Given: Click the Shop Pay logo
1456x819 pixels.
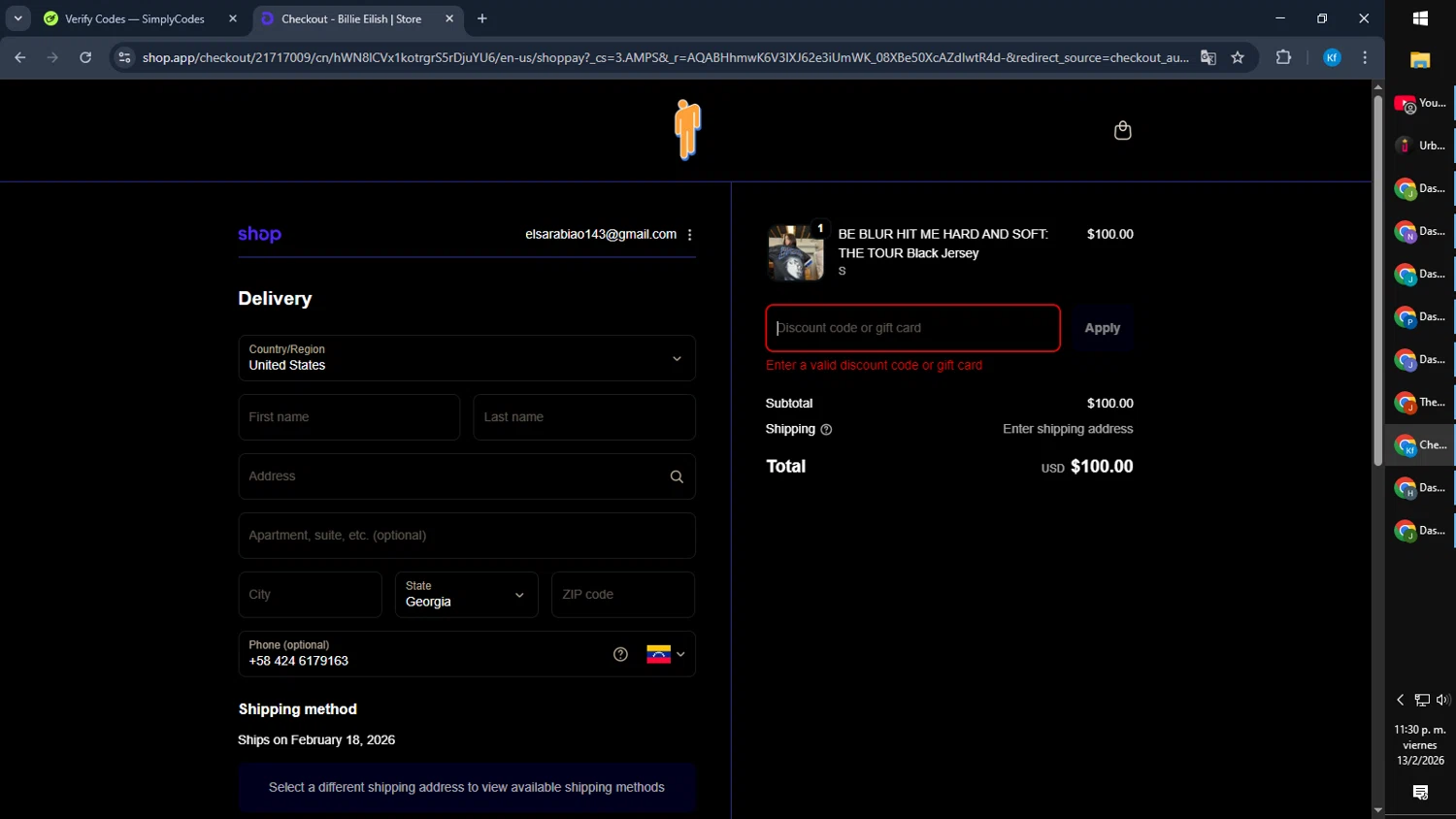Looking at the screenshot, I should pos(259,234).
